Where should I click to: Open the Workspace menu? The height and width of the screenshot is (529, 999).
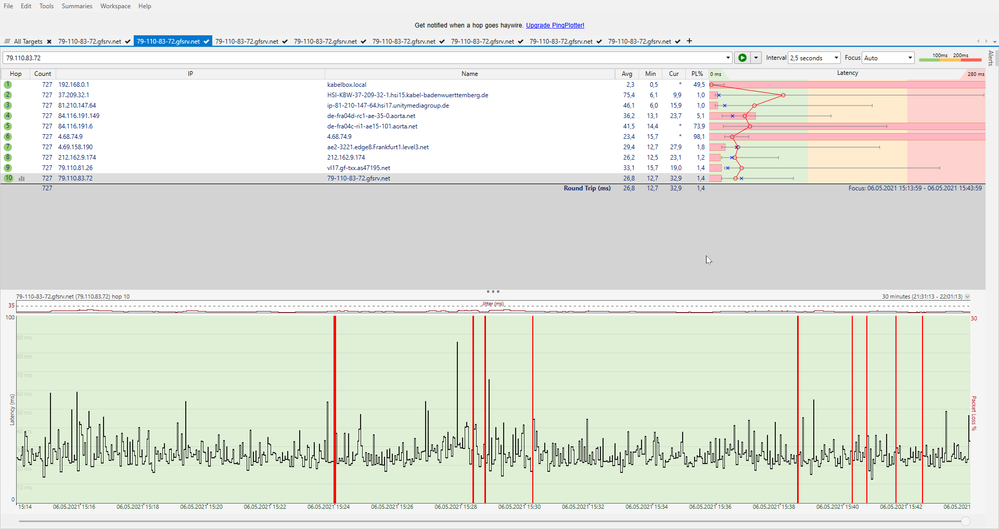(115, 6)
